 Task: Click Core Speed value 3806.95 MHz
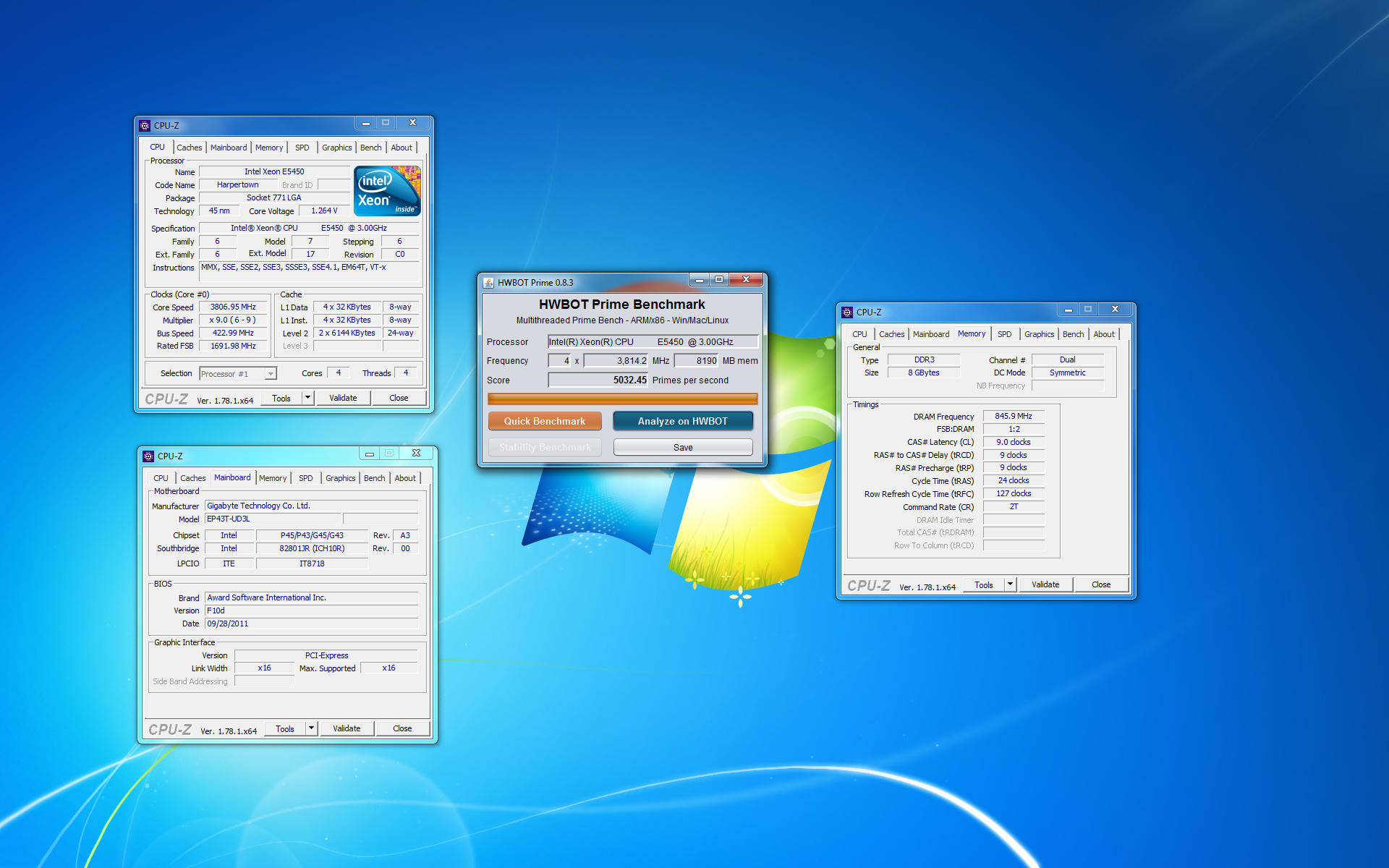pos(233,307)
